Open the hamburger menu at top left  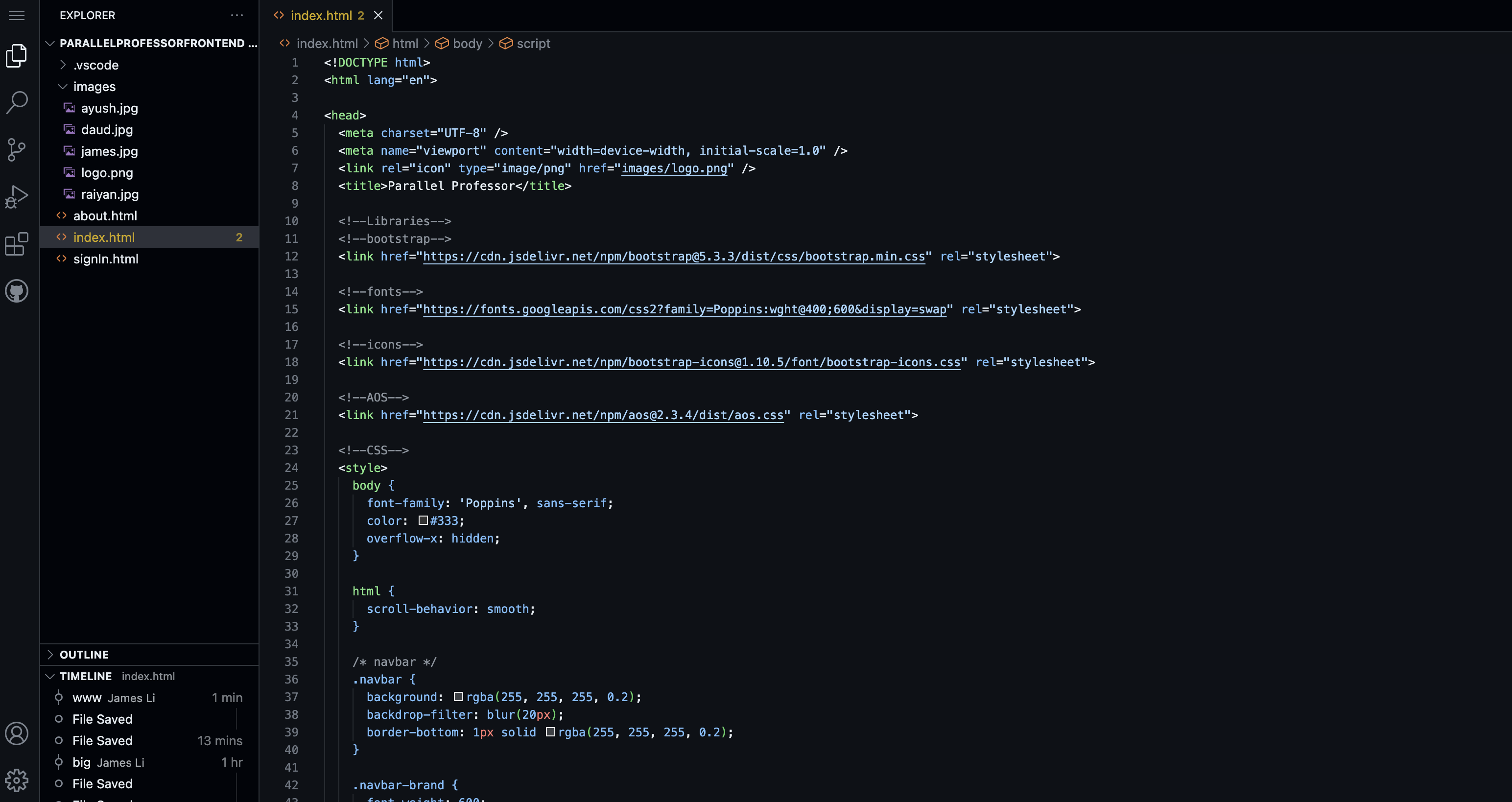point(17,15)
